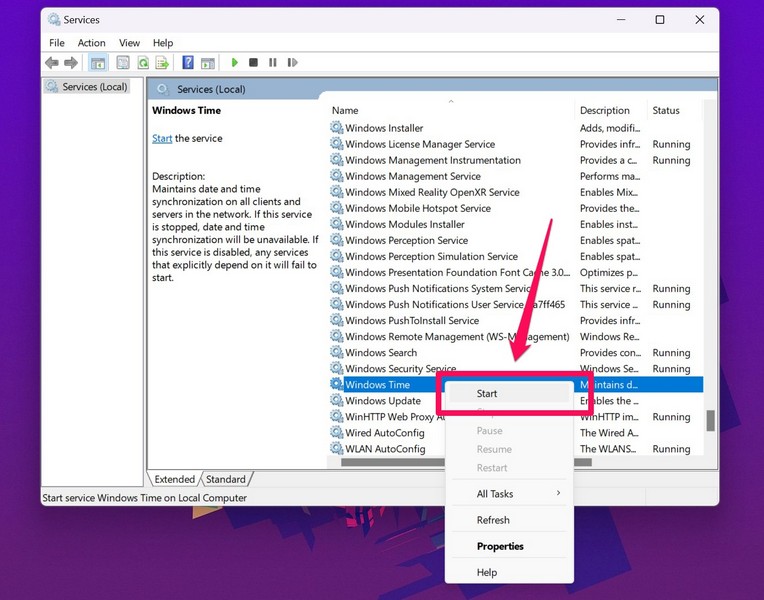The width and height of the screenshot is (764, 600).
Task: Open the blue Help toolbar icon
Action: 188,63
